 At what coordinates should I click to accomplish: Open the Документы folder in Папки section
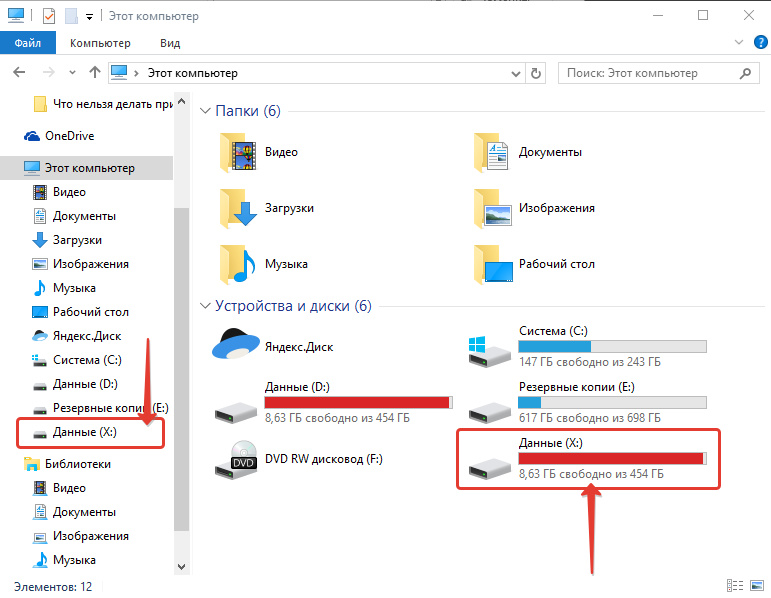coord(528,152)
